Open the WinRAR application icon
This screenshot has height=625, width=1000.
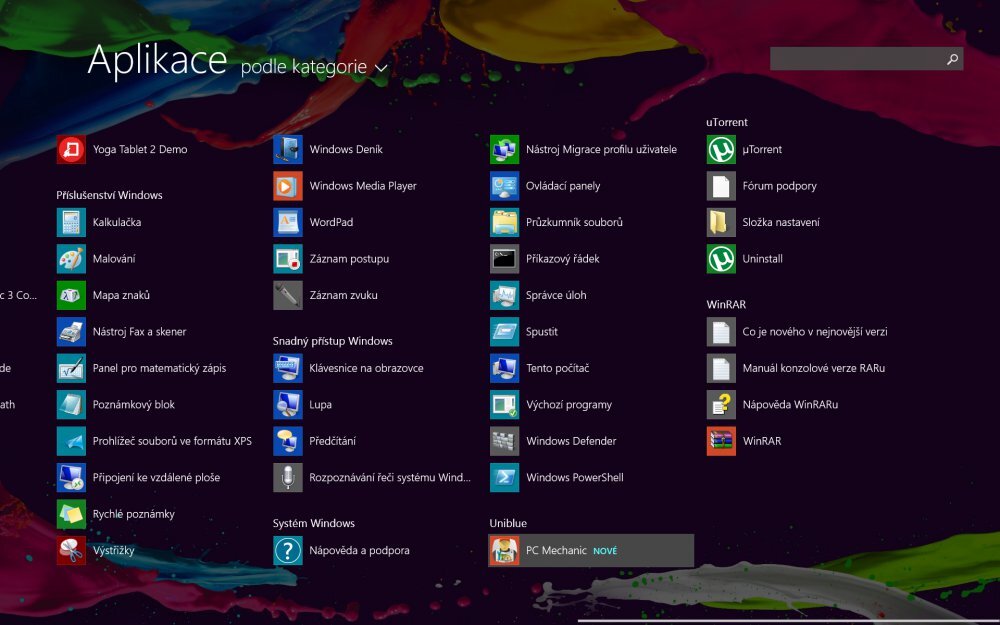point(721,441)
